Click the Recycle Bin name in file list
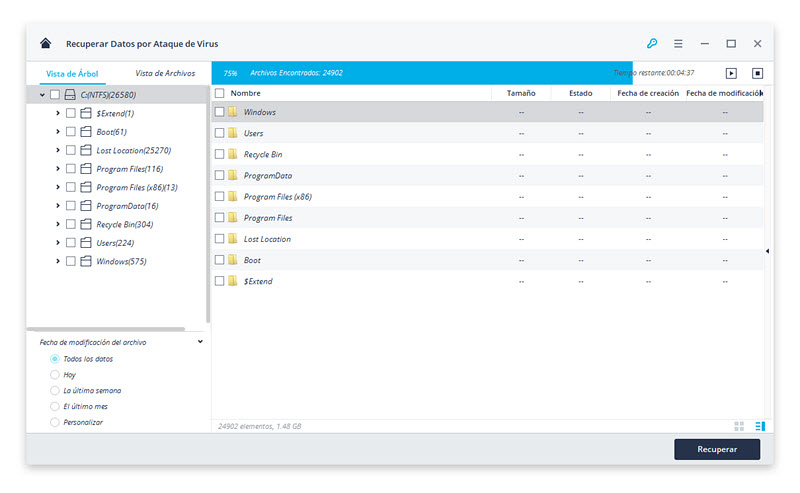 tap(263, 154)
